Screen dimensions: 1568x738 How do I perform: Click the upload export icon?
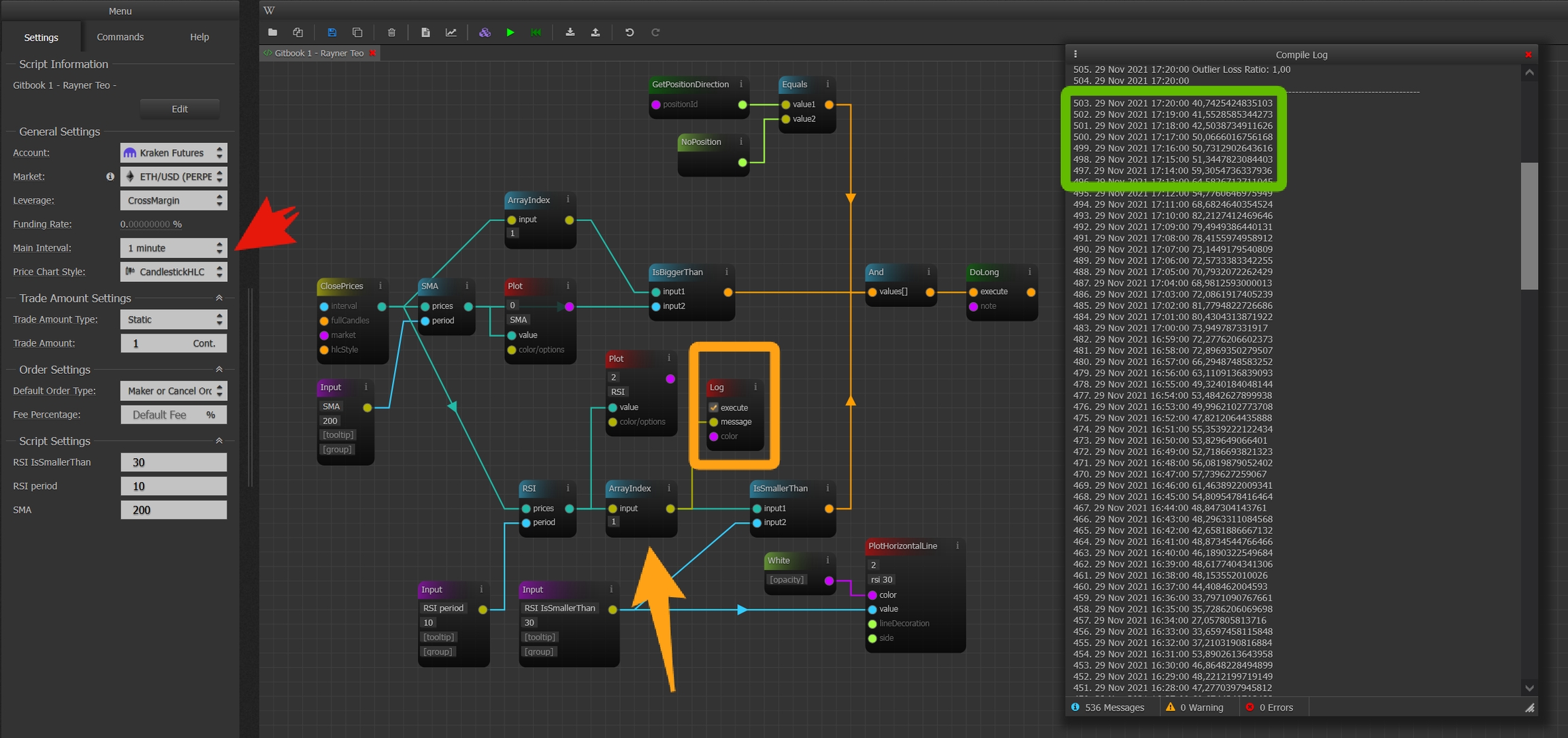595,32
